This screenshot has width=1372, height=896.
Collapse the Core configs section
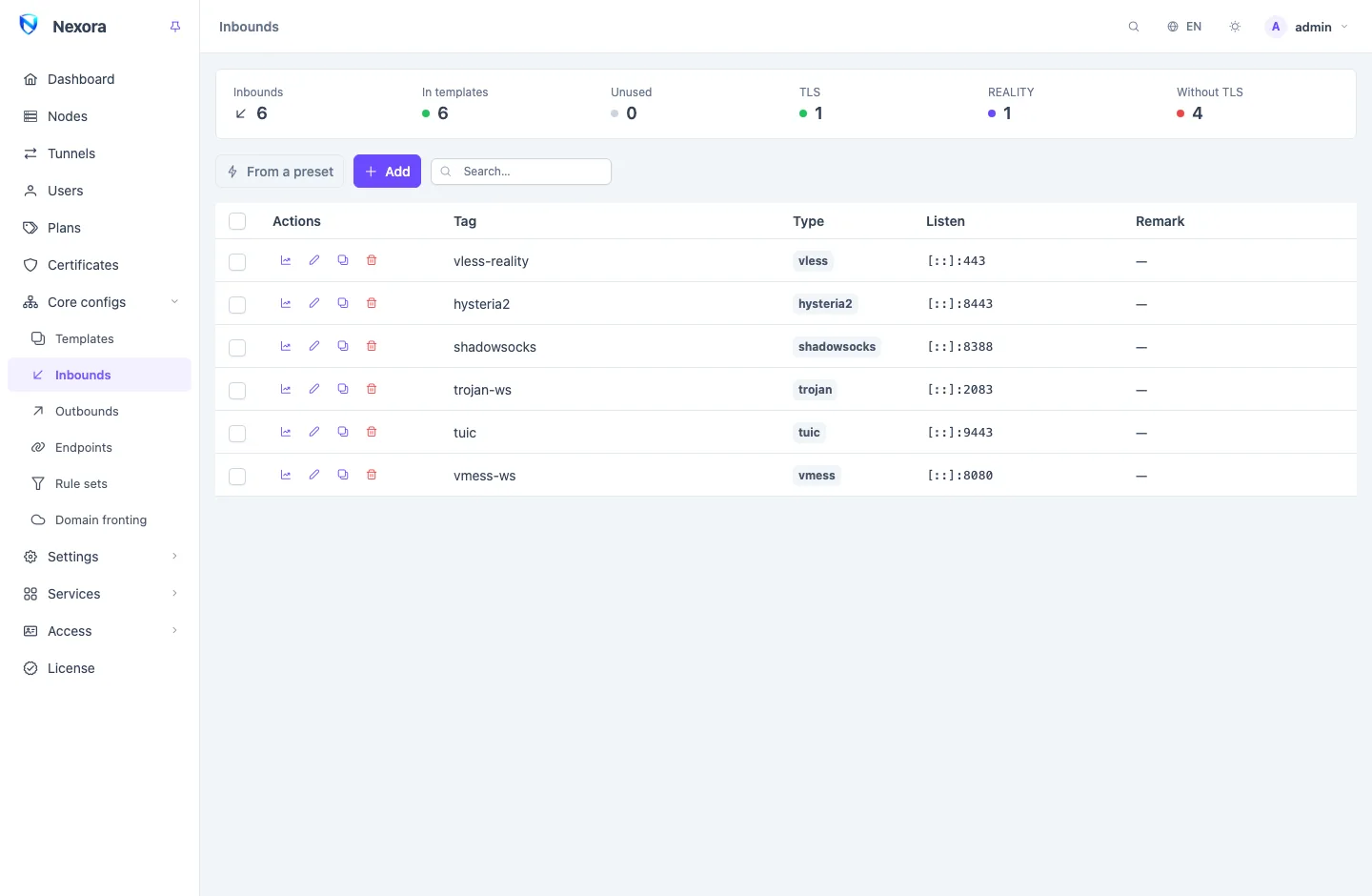tap(99, 302)
